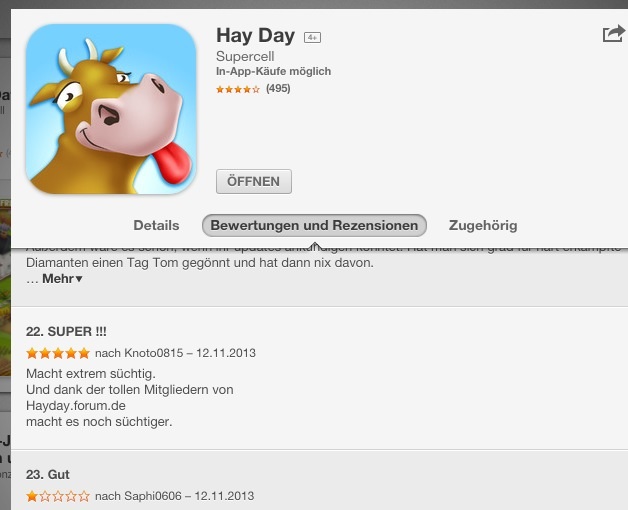Click reviewer name Knoto0815
Image resolution: width=628 pixels, height=510 pixels.
tap(153, 353)
